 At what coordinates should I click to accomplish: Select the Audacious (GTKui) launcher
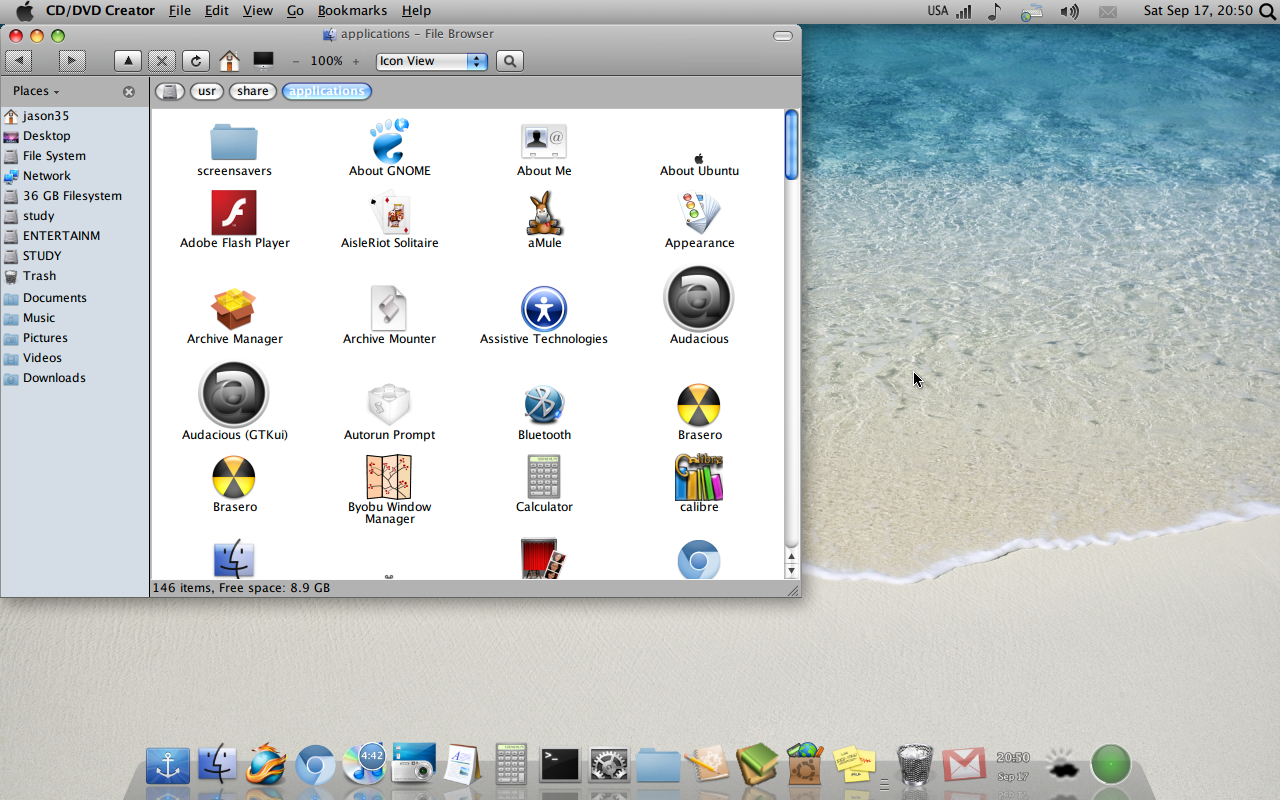point(234,395)
